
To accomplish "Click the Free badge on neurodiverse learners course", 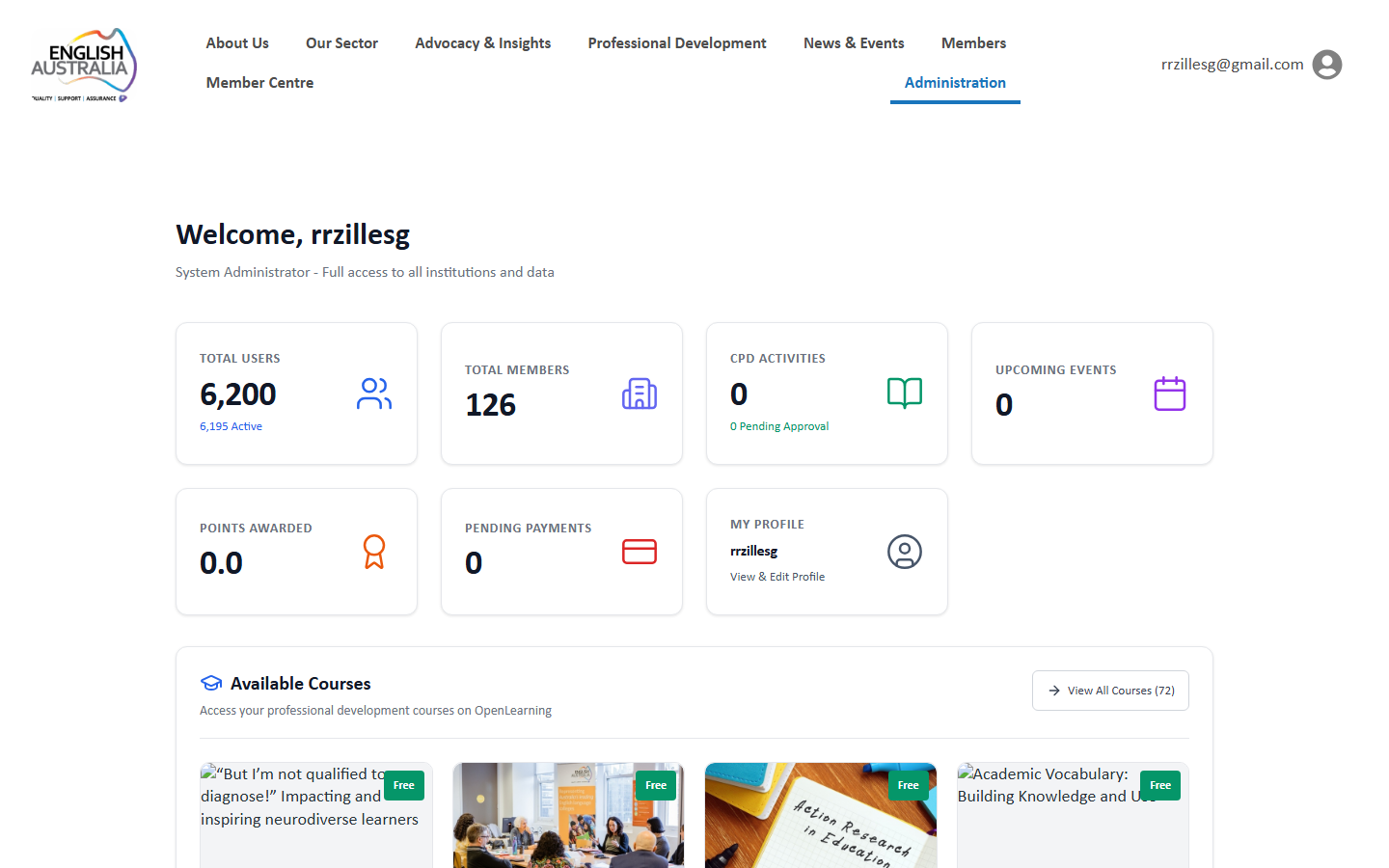I will [404, 785].
